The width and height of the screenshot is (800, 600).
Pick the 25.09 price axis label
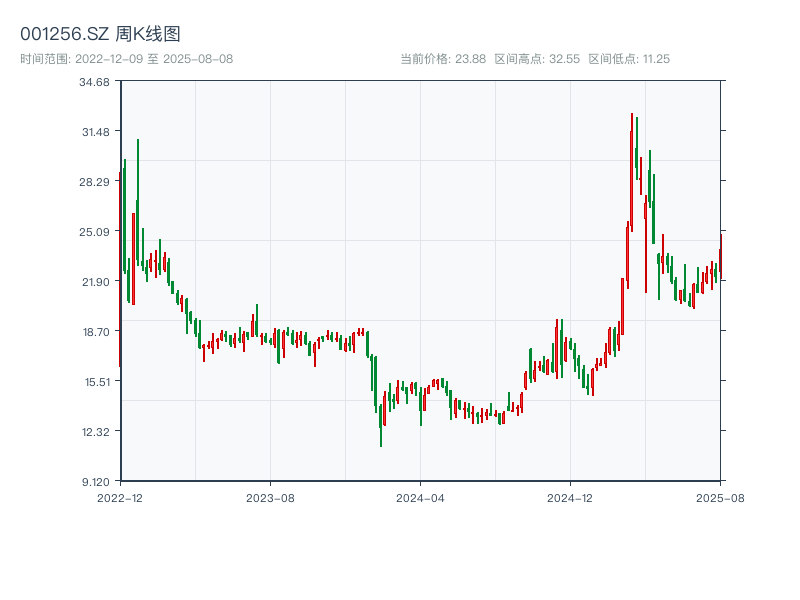pyautogui.click(x=95, y=232)
